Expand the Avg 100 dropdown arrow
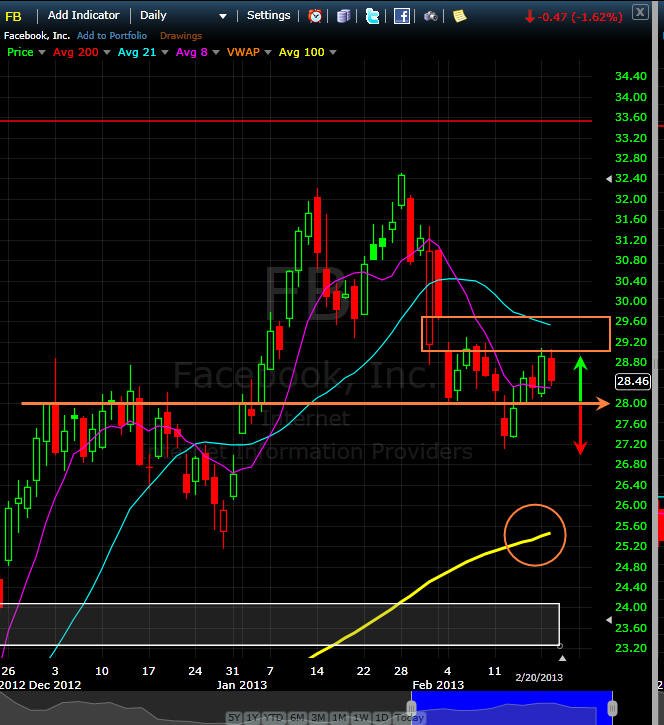664x725 pixels. point(332,53)
